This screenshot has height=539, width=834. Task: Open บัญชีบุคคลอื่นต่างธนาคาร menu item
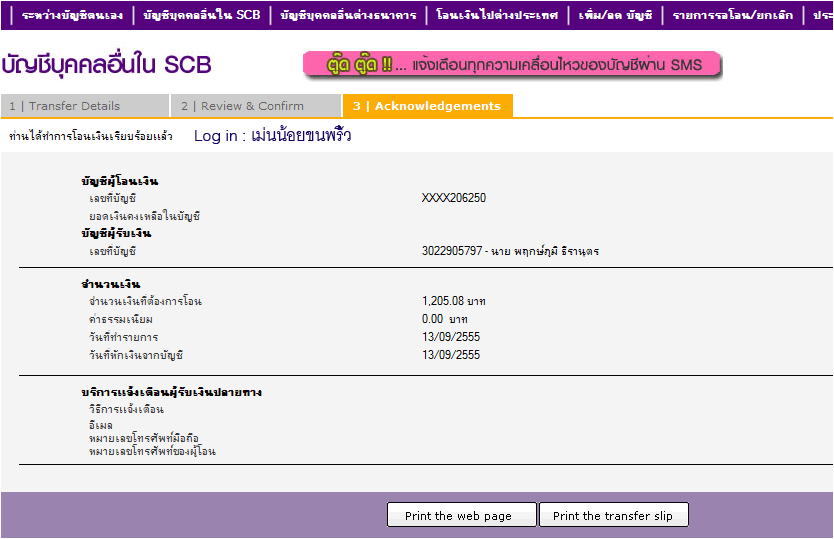point(348,15)
